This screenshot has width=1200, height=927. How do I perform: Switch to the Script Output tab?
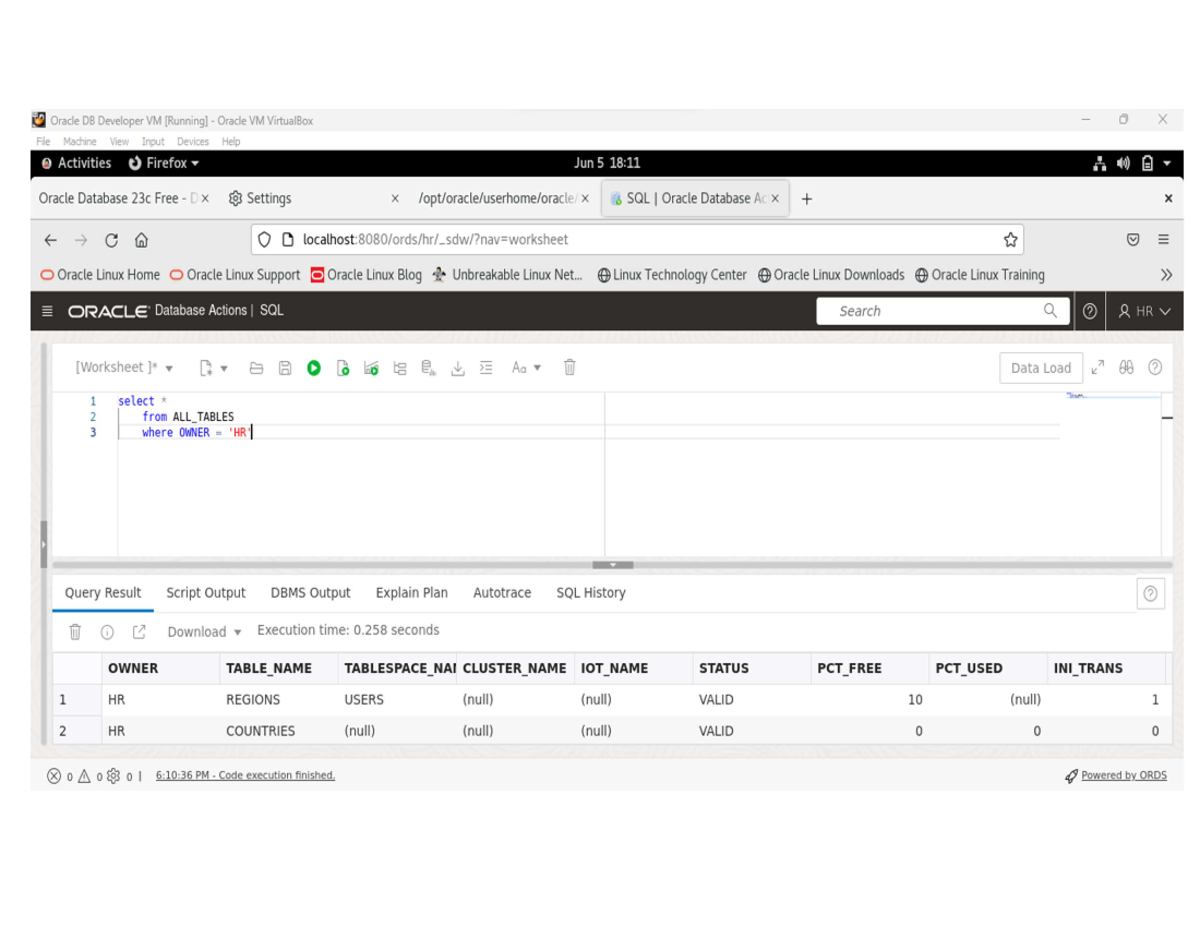pos(206,592)
